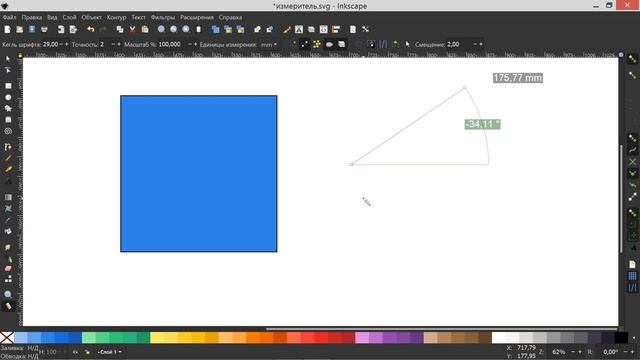Toggle layer lock in status bar
Screen dimensions: 640x360
[87, 352]
